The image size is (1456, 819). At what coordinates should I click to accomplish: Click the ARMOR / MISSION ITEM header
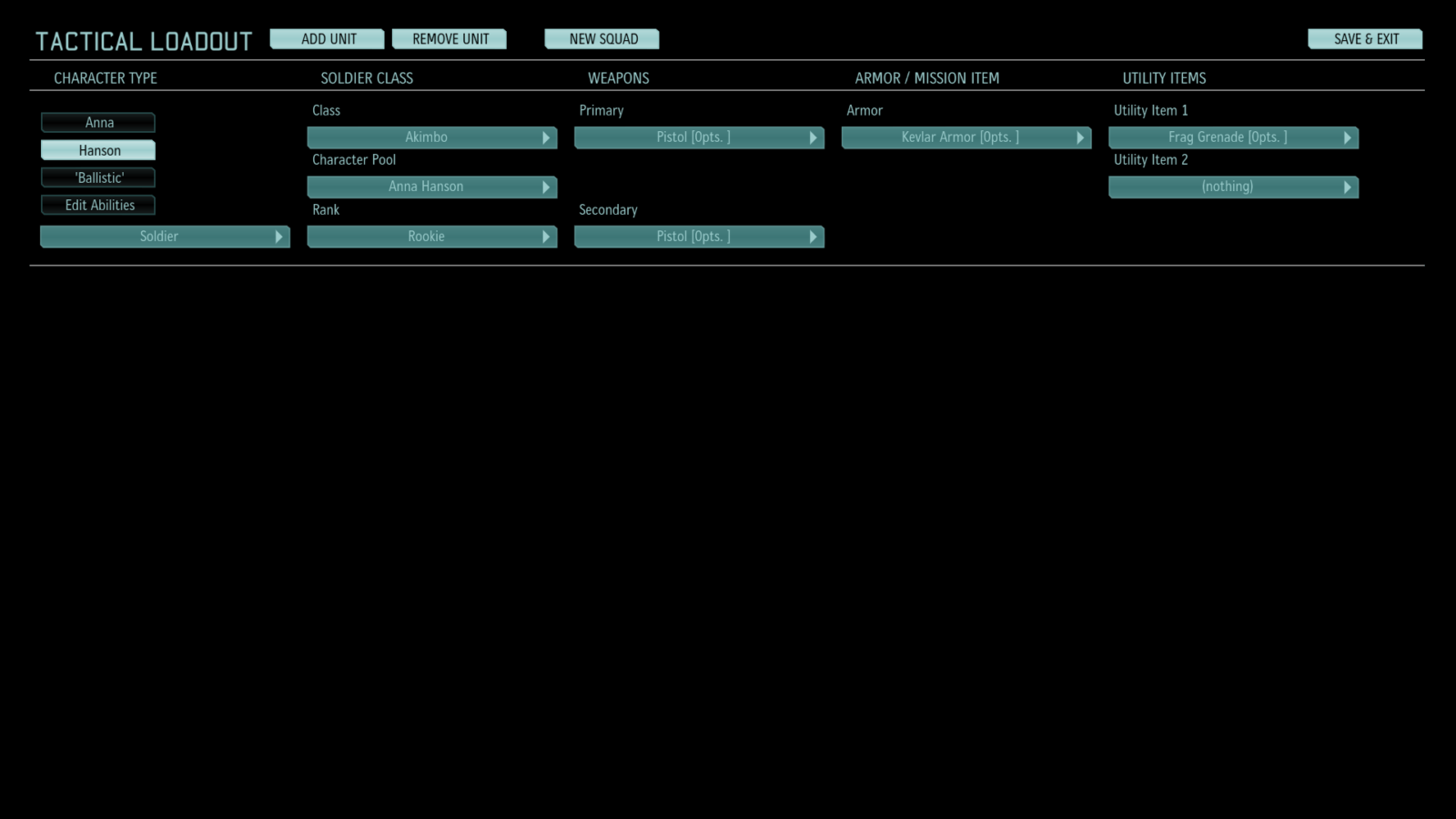(x=927, y=78)
